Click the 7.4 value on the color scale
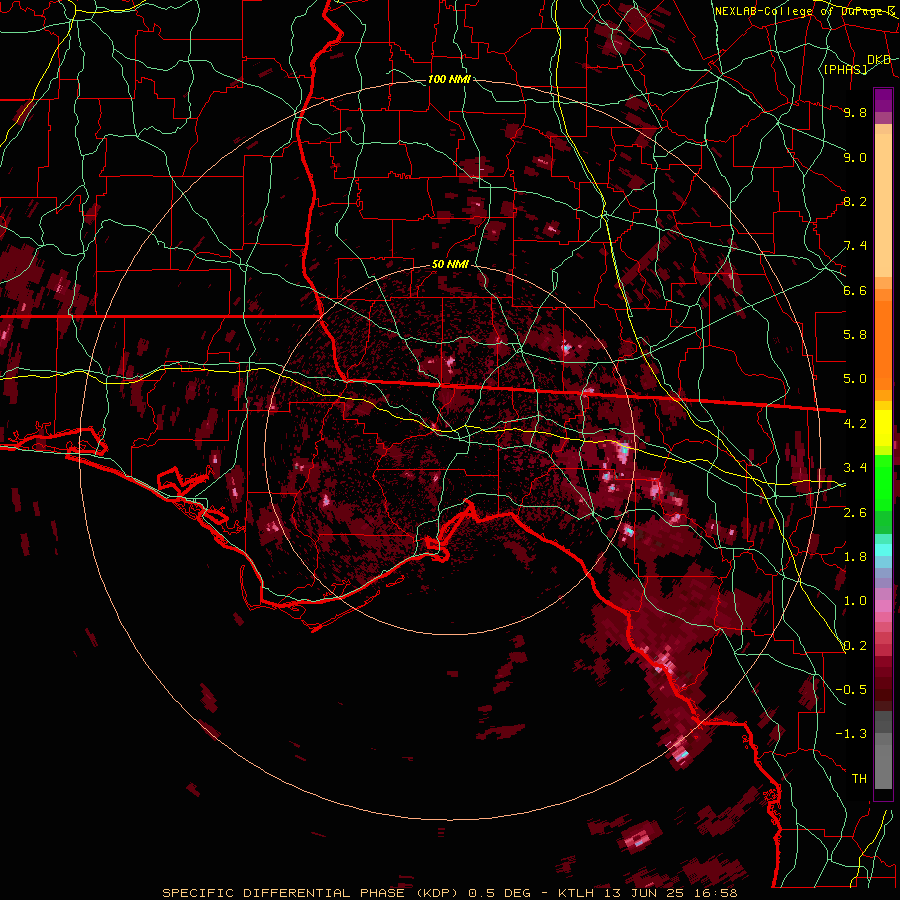Screen dimensions: 900x900 point(855,246)
